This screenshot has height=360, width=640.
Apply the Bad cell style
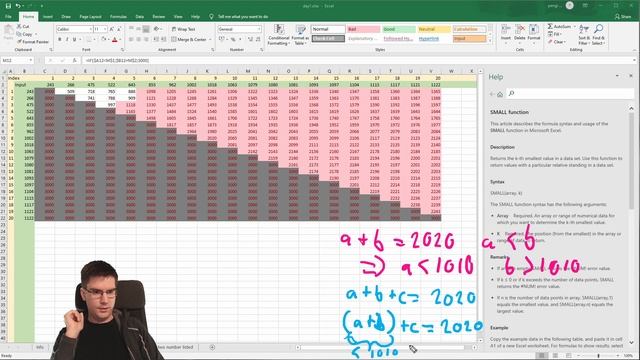pos(364,29)
